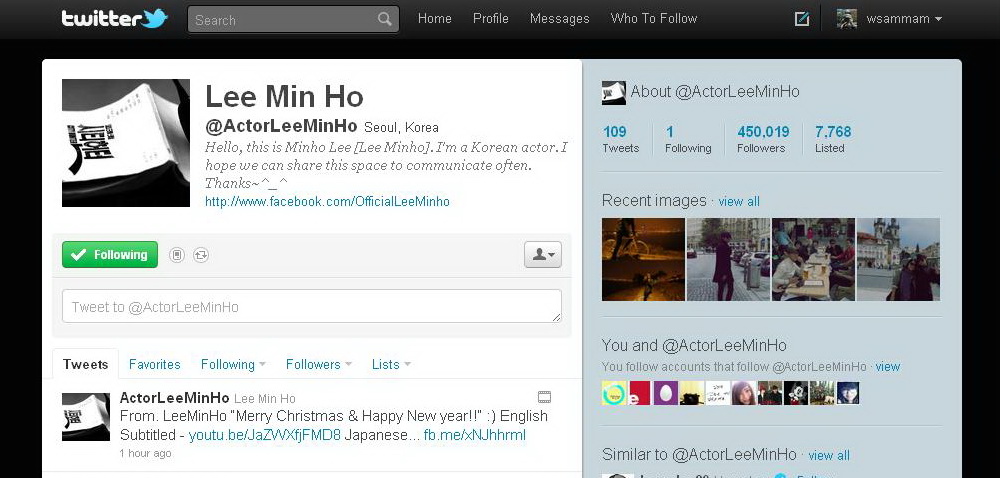Viewport: 1000px width, 478px height.
Task: Select the Tweets tab
Action: pyautogui.click(x=85, y=365)
